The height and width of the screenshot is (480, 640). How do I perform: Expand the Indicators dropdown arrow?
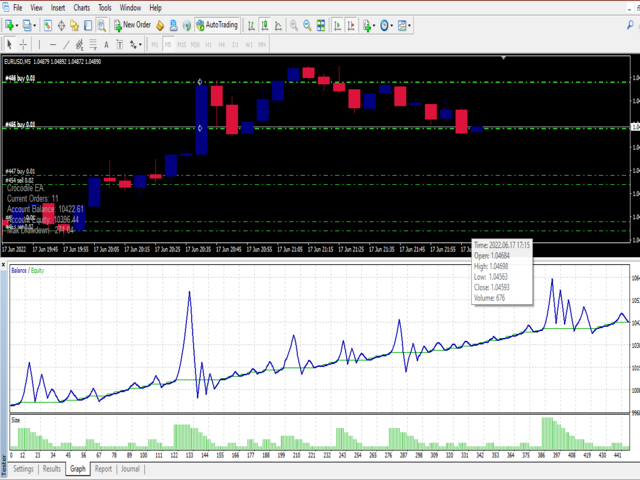pyautogui.click(x=374, y=26)
